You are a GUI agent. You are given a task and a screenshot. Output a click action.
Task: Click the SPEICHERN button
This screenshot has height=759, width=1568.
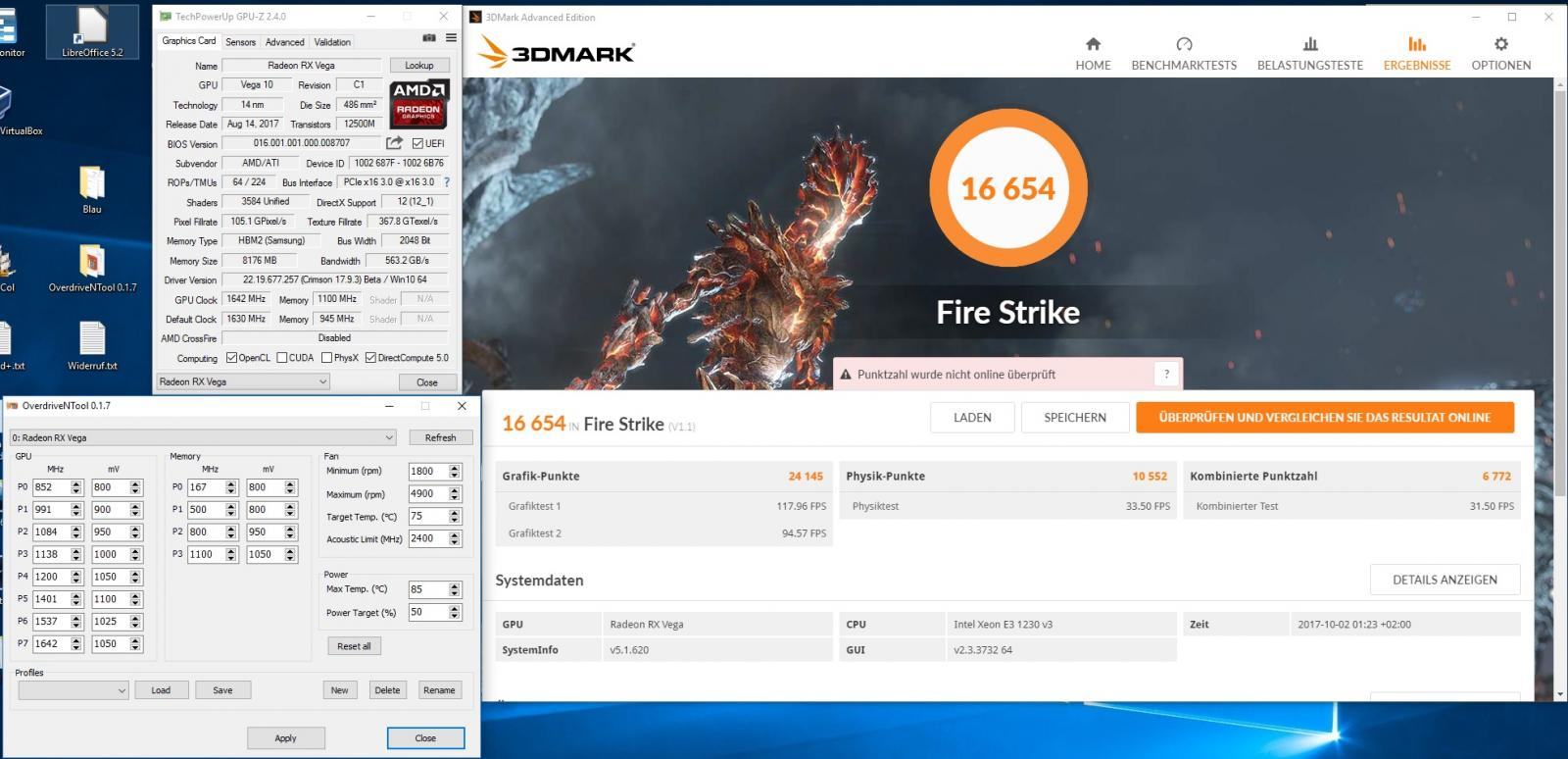[1075, 417]
